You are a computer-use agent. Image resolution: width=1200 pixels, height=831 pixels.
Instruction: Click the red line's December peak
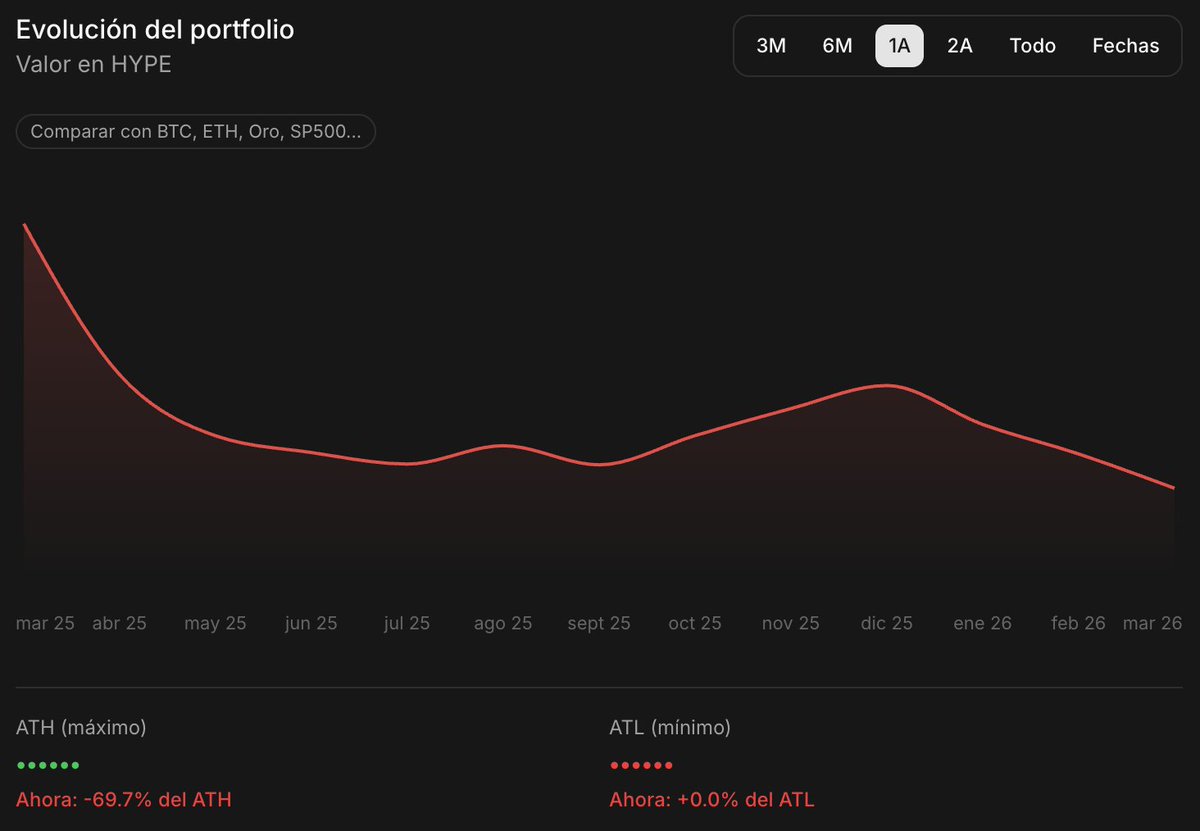[886, 385]
